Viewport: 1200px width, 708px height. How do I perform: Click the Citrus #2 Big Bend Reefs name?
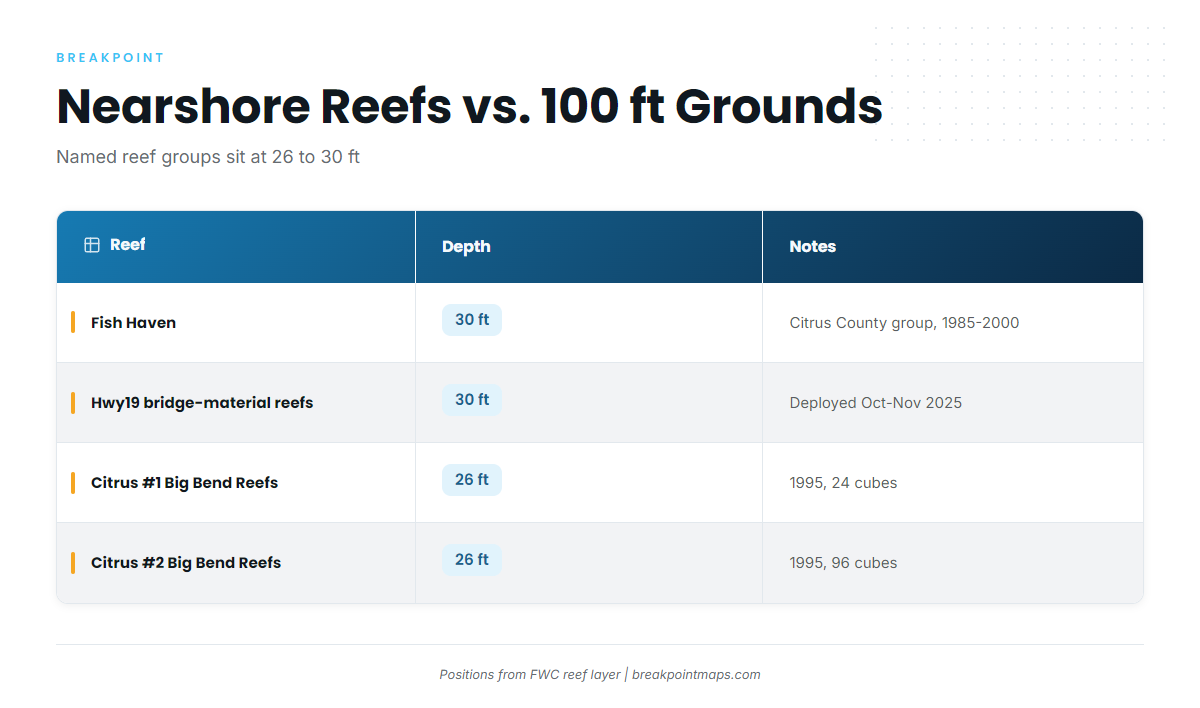coord(186,563)
